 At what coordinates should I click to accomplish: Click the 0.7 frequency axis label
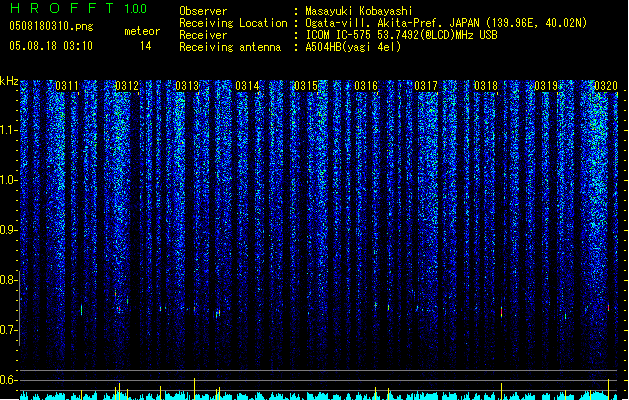pos(8,330)
